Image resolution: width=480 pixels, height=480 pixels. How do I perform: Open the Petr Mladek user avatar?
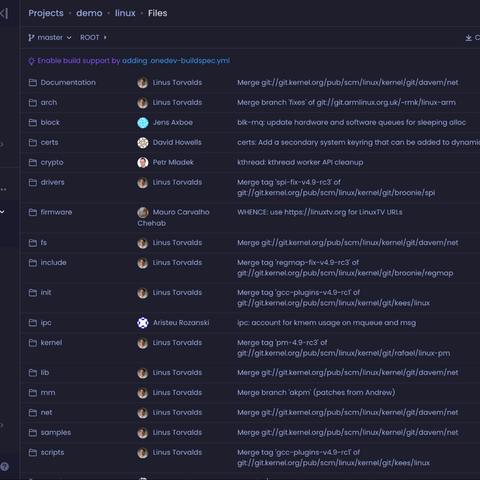pyautogui.click(x=143, y=163)
